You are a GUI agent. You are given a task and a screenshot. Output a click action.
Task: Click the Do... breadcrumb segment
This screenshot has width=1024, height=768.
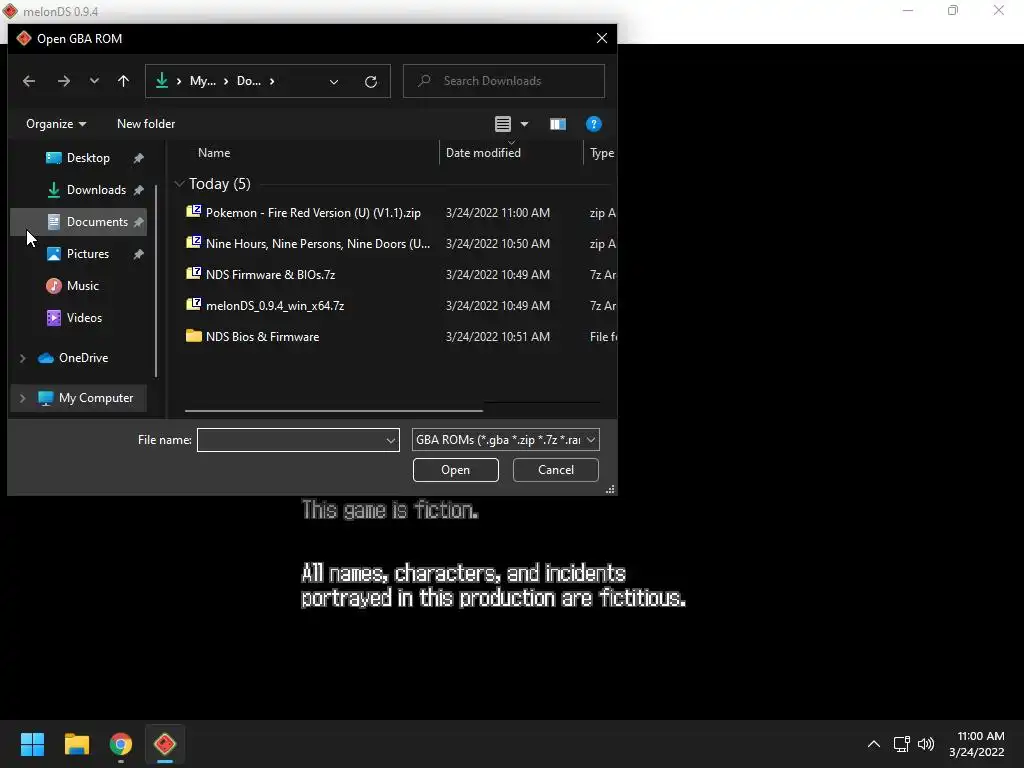(x=248, y=81)
